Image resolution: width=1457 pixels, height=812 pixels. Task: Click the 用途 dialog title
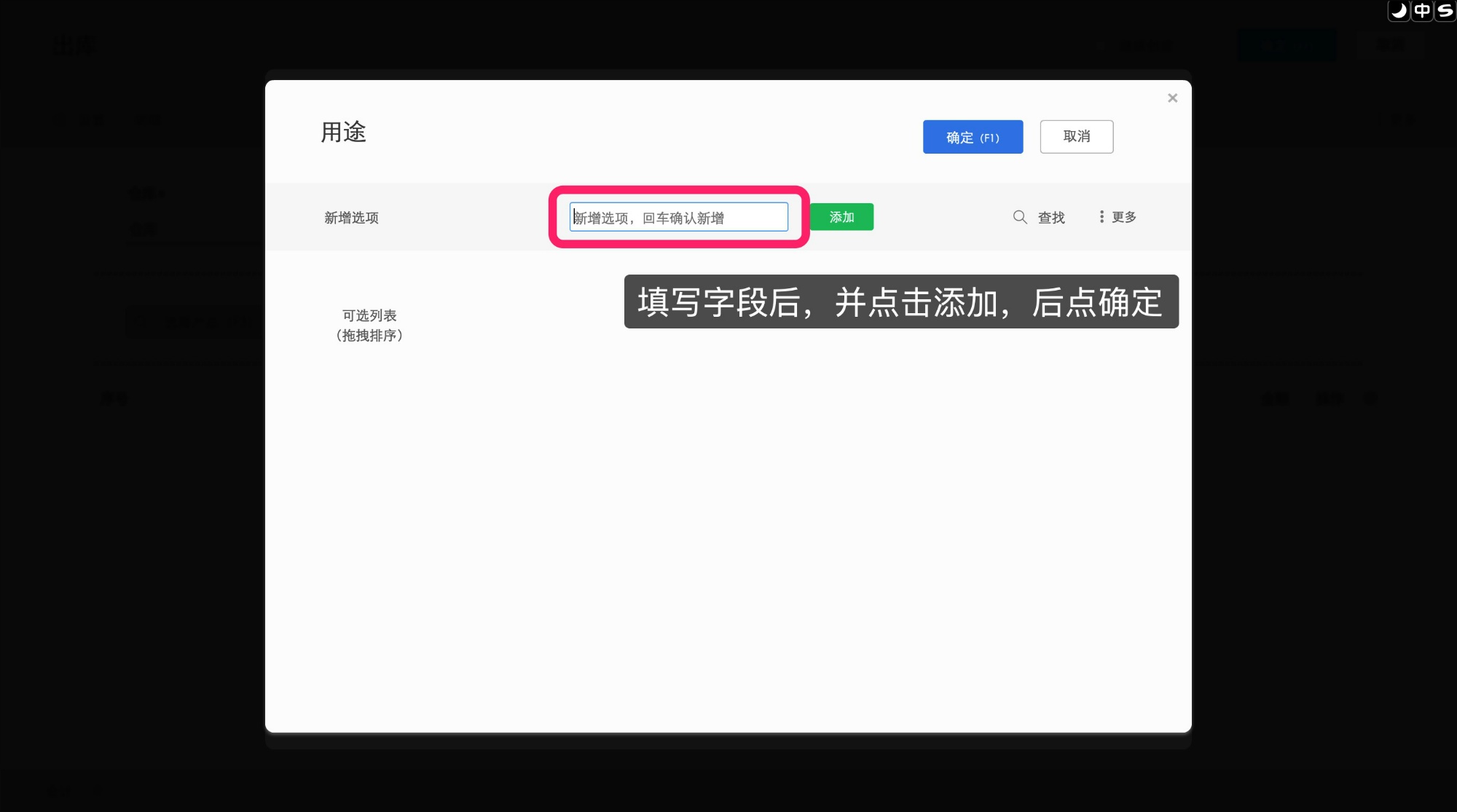click(344, 133)
